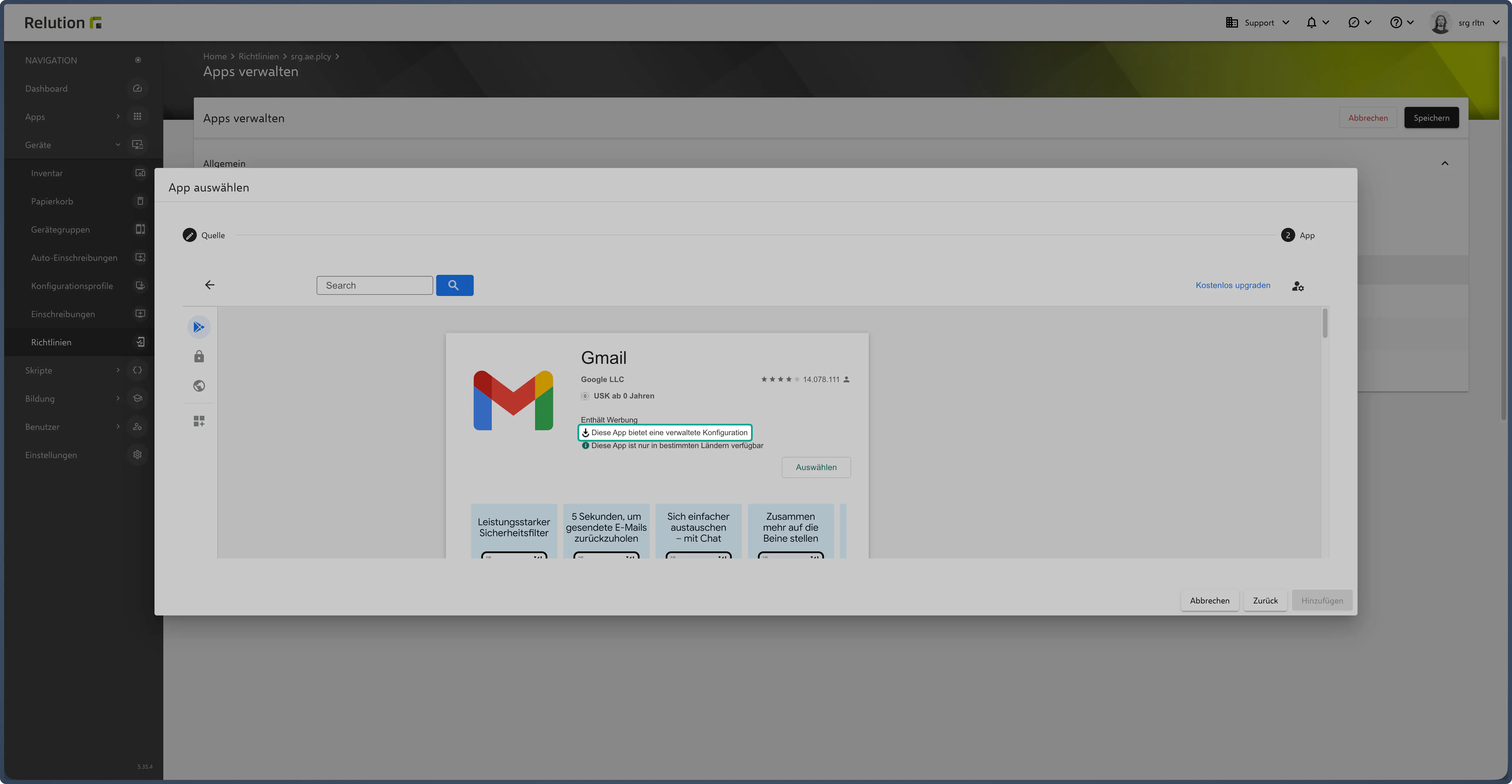The height and width of the screenshot is (784, 1512).
Task: Open Richtlinien in the sidebar
Action: [51, 342]
